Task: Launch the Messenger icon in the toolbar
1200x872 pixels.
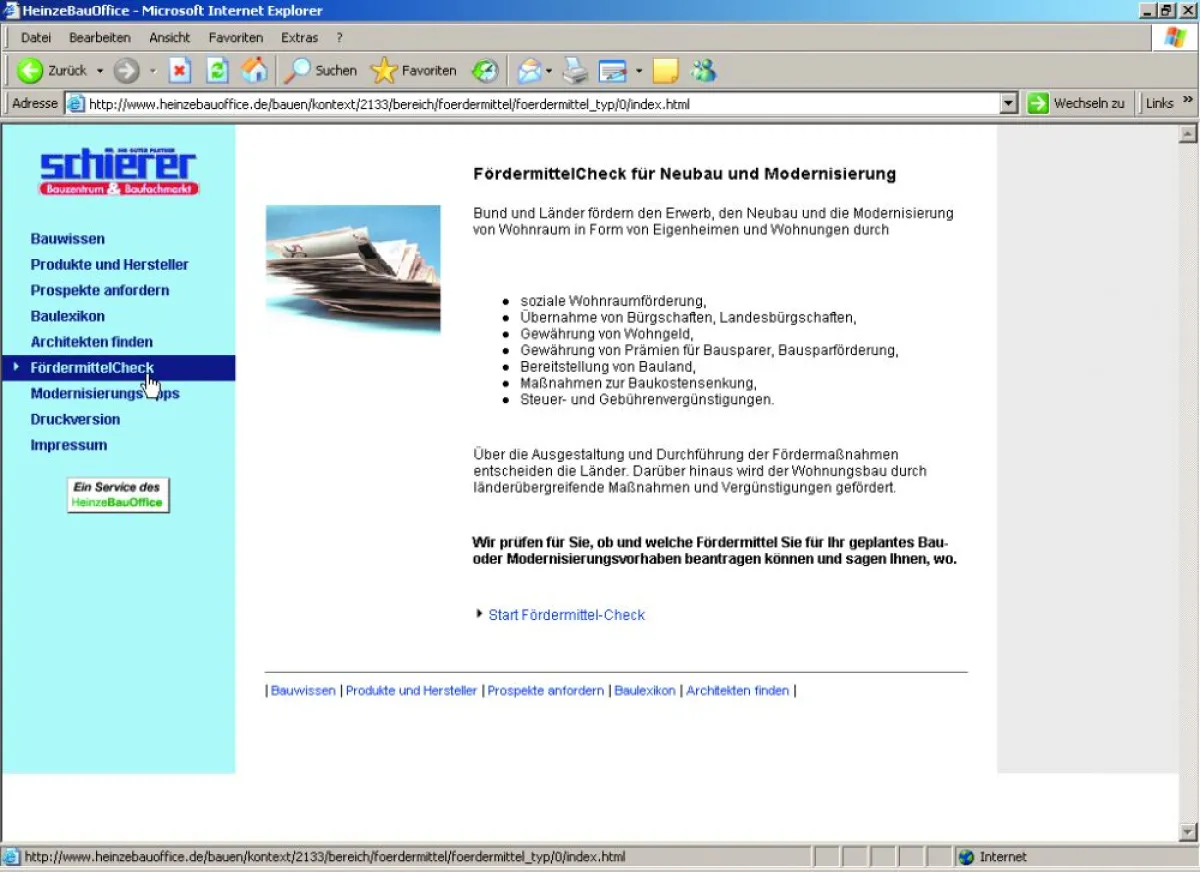Action: pyautogui.click(x=704, y=71)
